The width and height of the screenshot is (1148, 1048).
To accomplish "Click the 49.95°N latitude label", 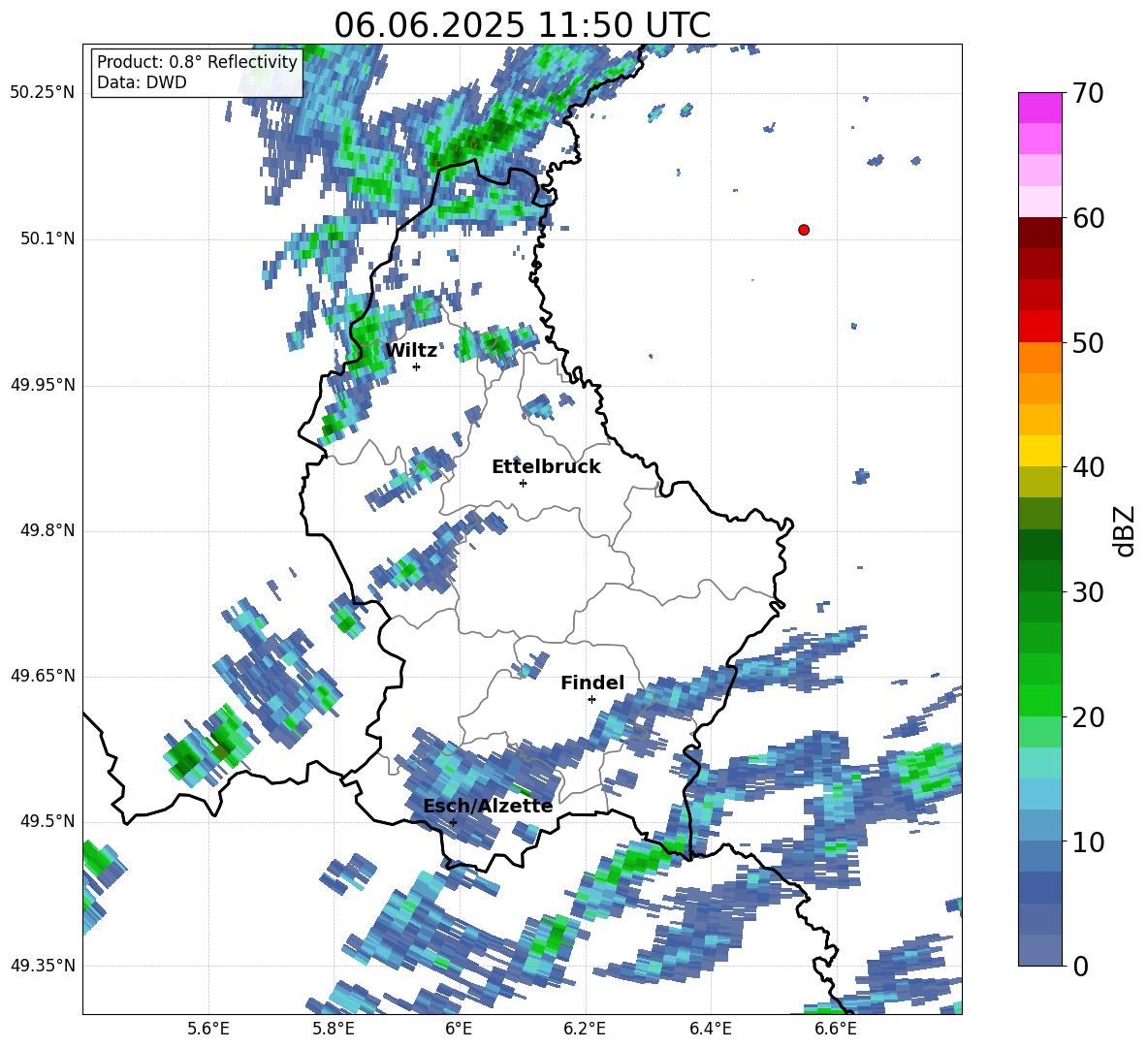I will (x=43, y=385).
